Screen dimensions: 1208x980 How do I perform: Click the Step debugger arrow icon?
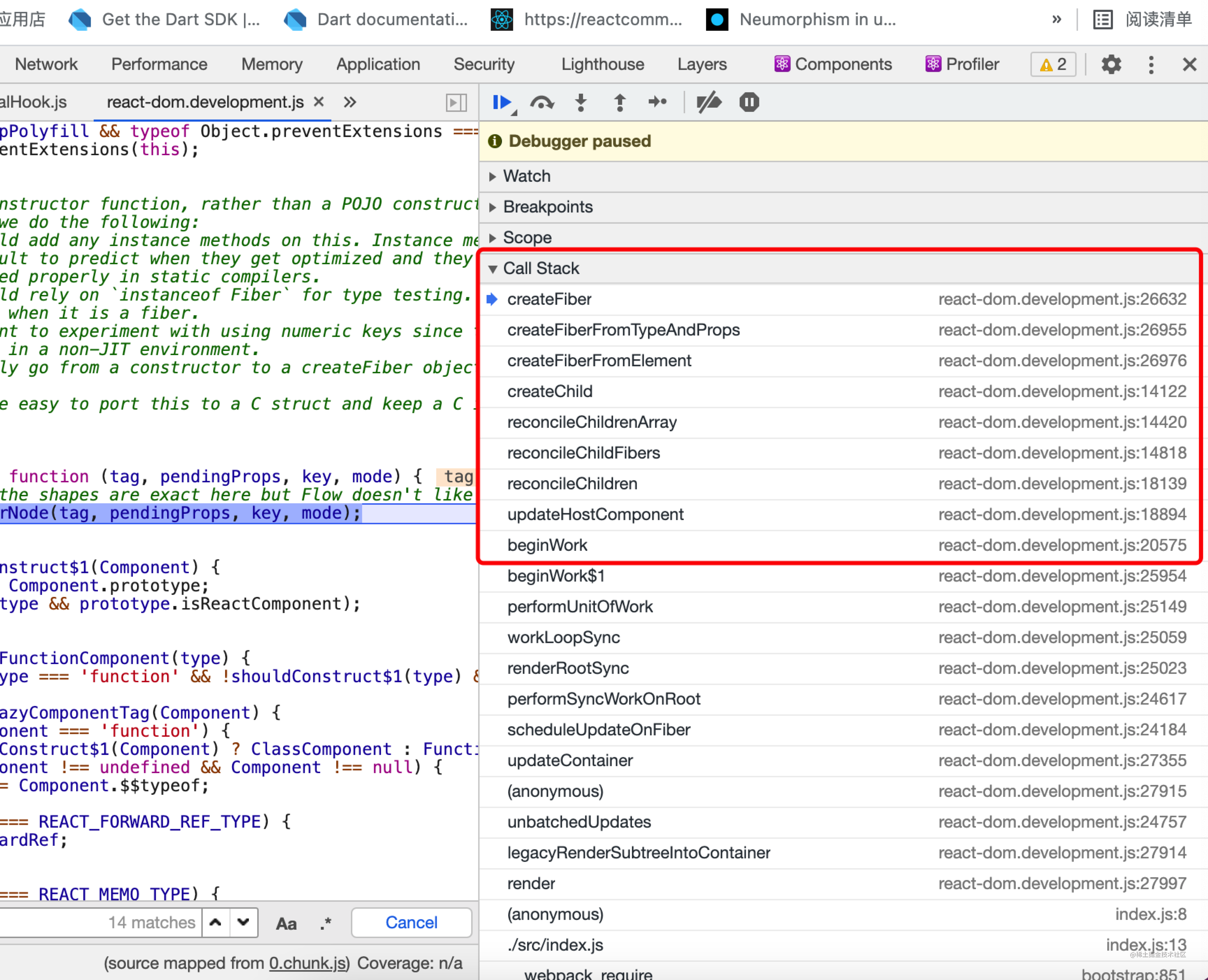point(657,102)
